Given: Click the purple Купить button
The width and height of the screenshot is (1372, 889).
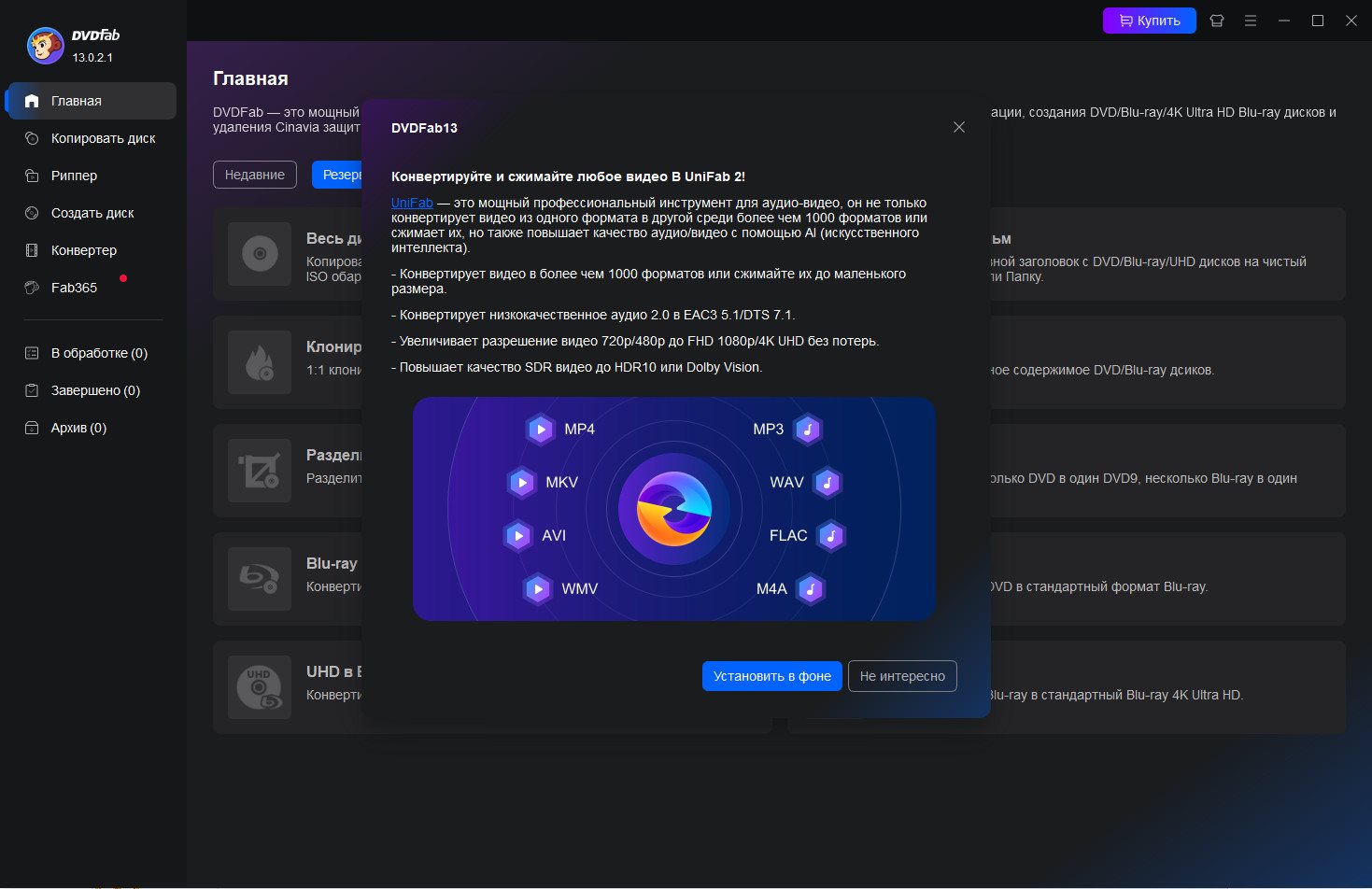Looking at the screenshot, I should 1150,21.
